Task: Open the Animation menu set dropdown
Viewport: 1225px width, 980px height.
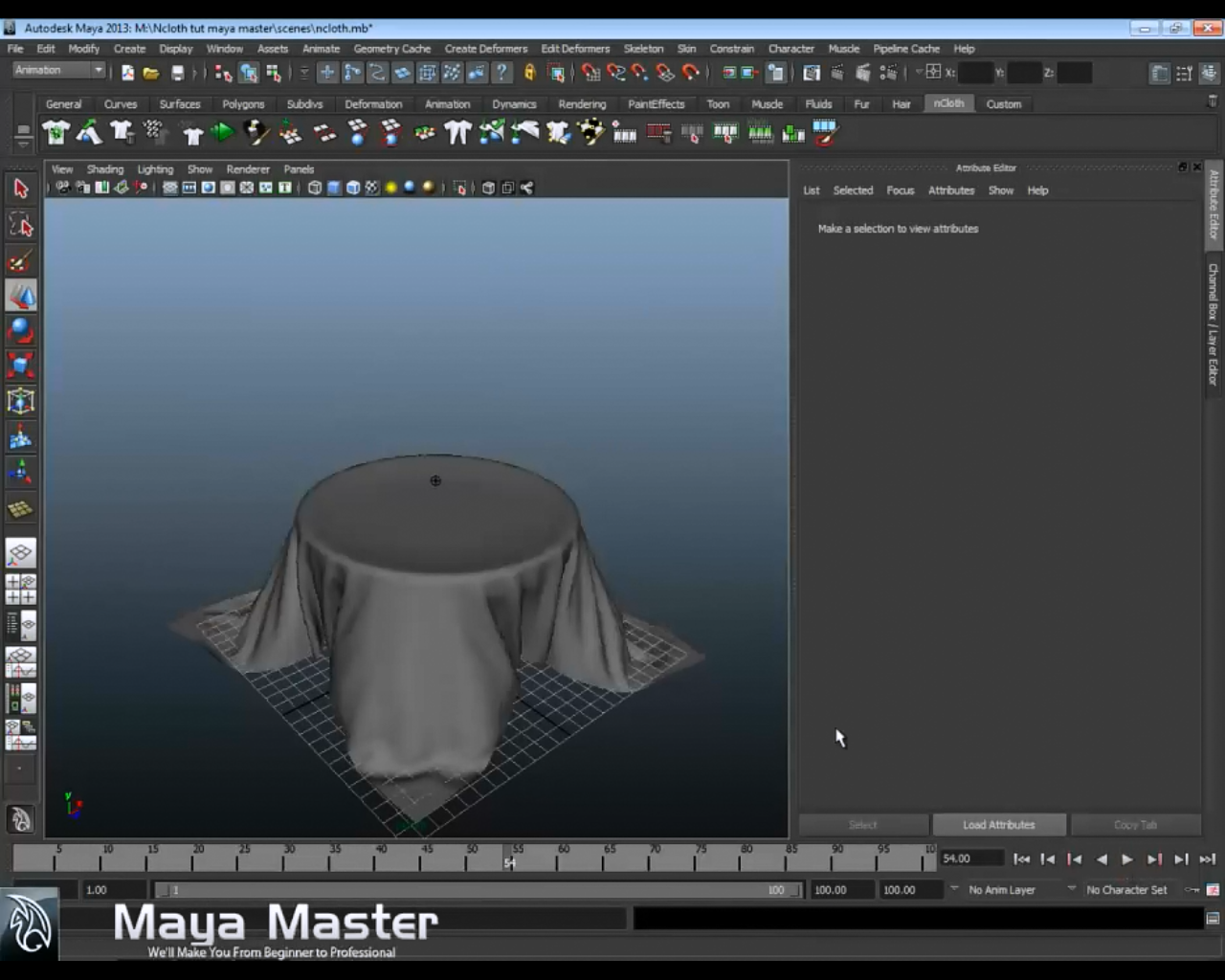Action: tap(57, 69)
